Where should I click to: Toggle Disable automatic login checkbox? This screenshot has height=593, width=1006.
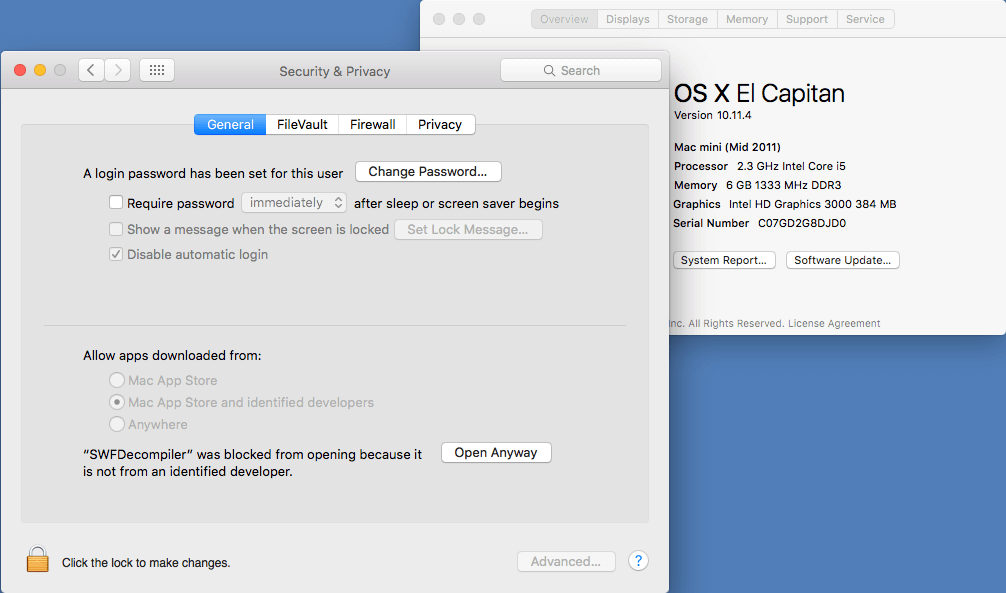click(116, 254)
